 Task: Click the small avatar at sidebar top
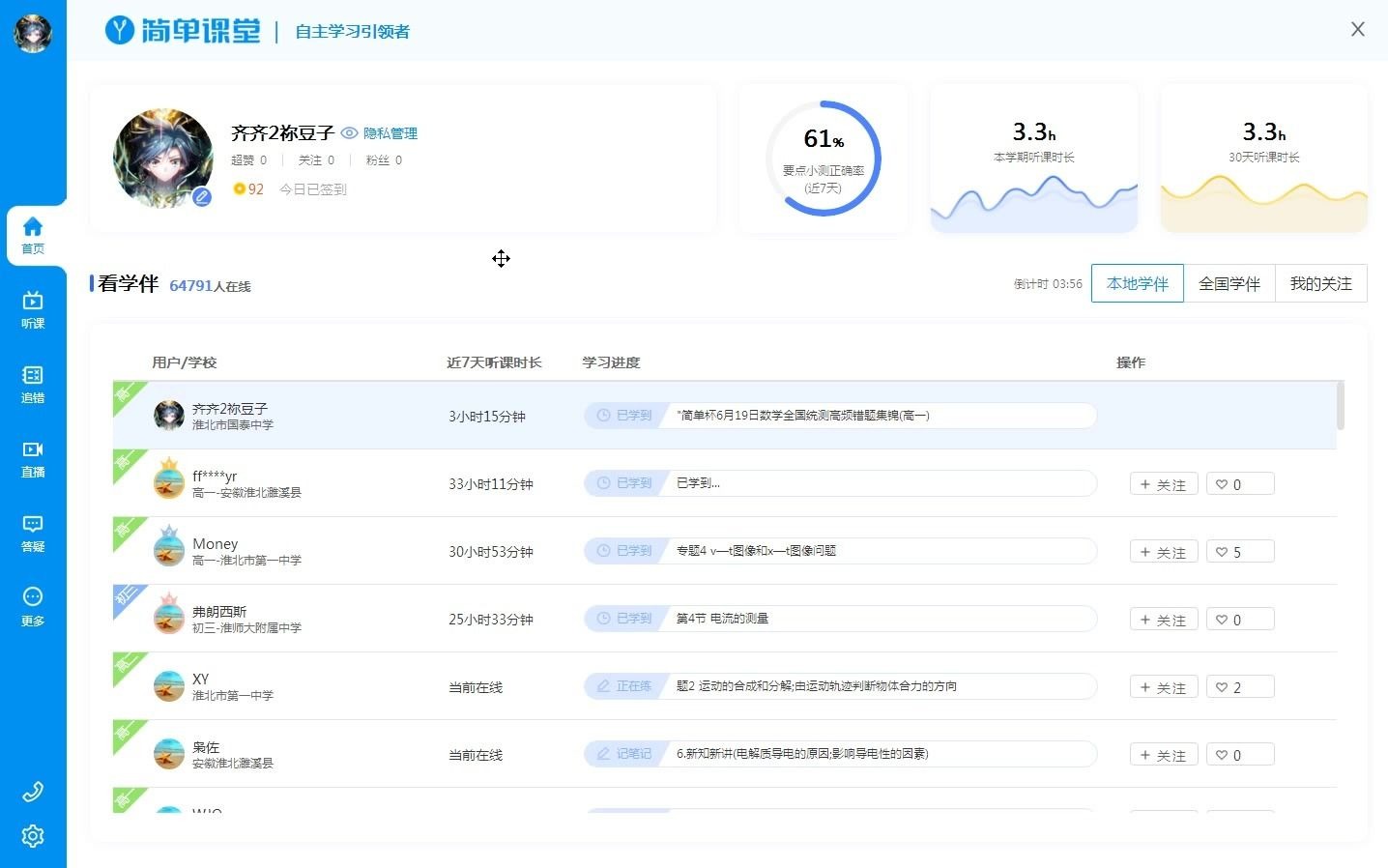[x=33, y=34]
